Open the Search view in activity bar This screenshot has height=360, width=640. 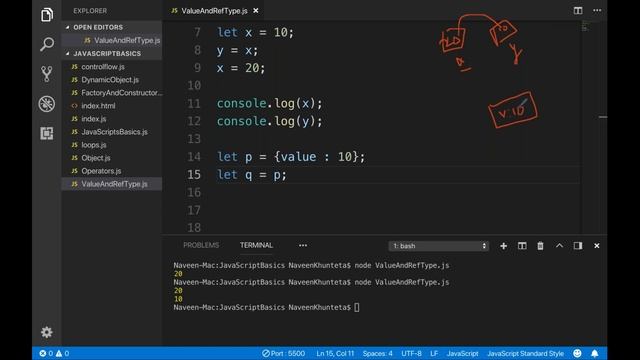point(47,44)
